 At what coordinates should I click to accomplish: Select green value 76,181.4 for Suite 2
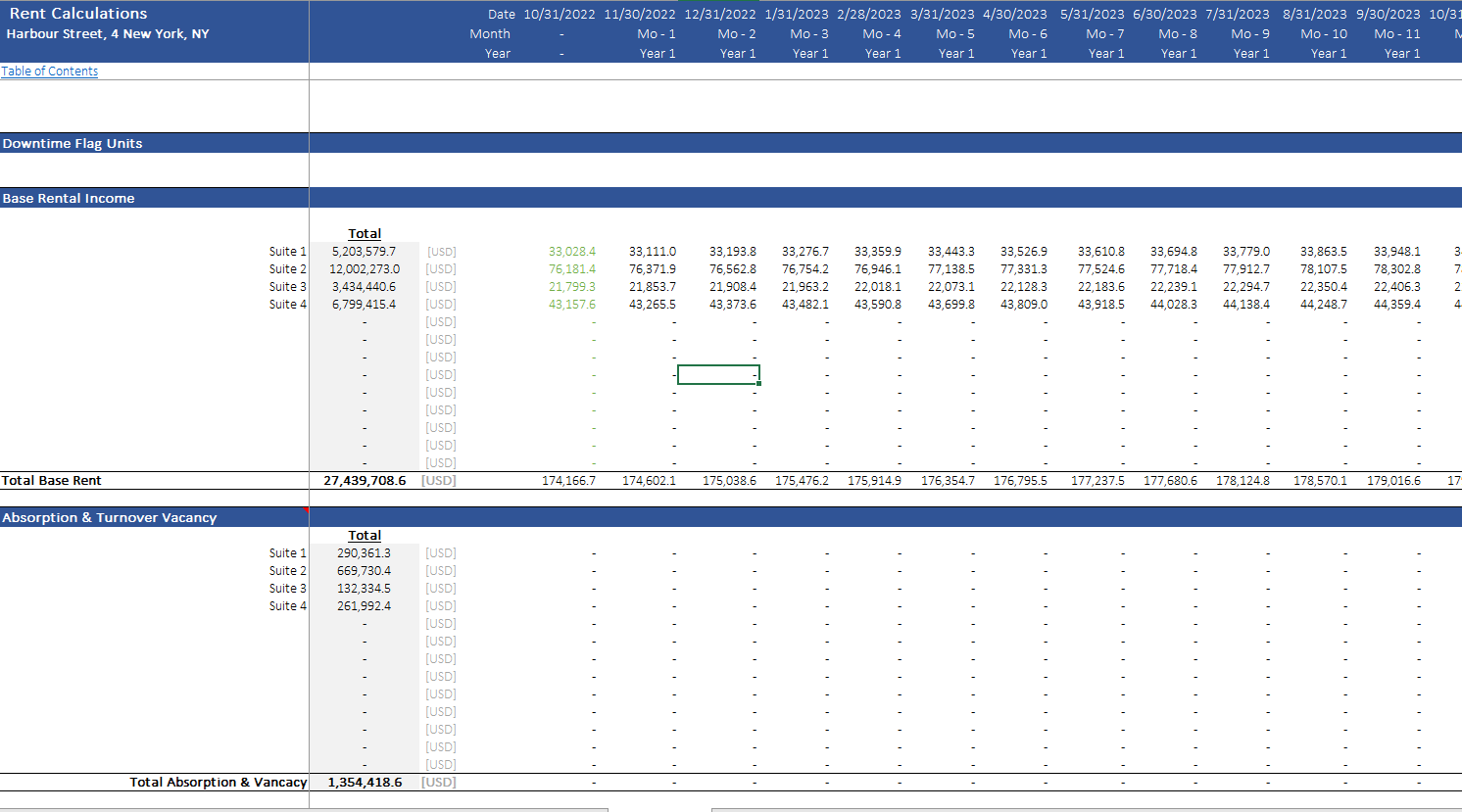572,269
